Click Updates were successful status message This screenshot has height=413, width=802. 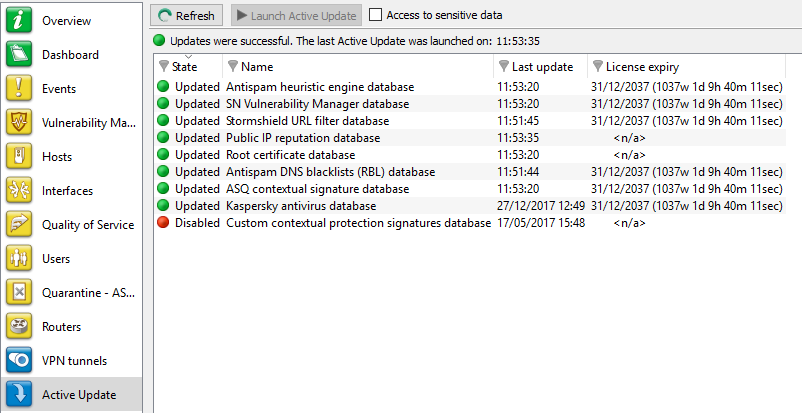pos(355,41)
